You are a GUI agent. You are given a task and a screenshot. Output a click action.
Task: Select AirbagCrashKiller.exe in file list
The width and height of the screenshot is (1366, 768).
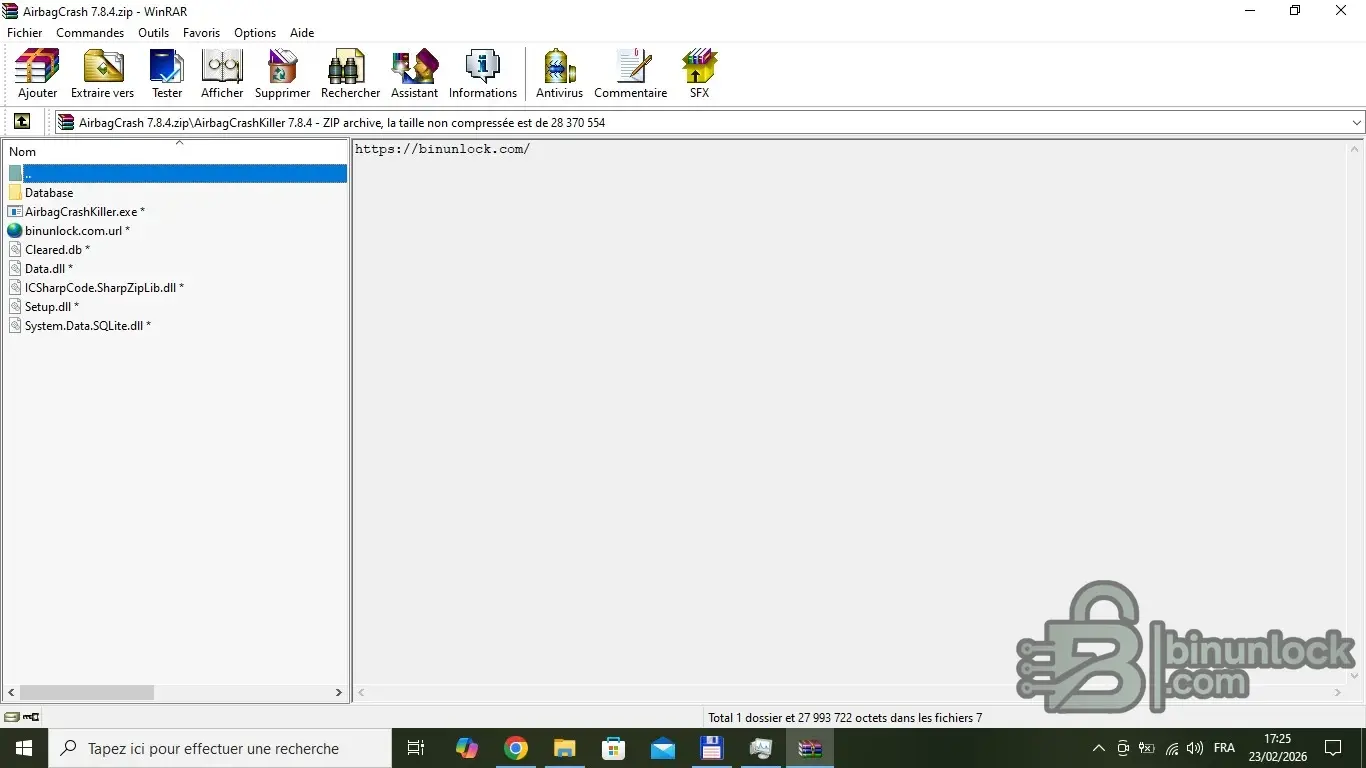(81, 212)
